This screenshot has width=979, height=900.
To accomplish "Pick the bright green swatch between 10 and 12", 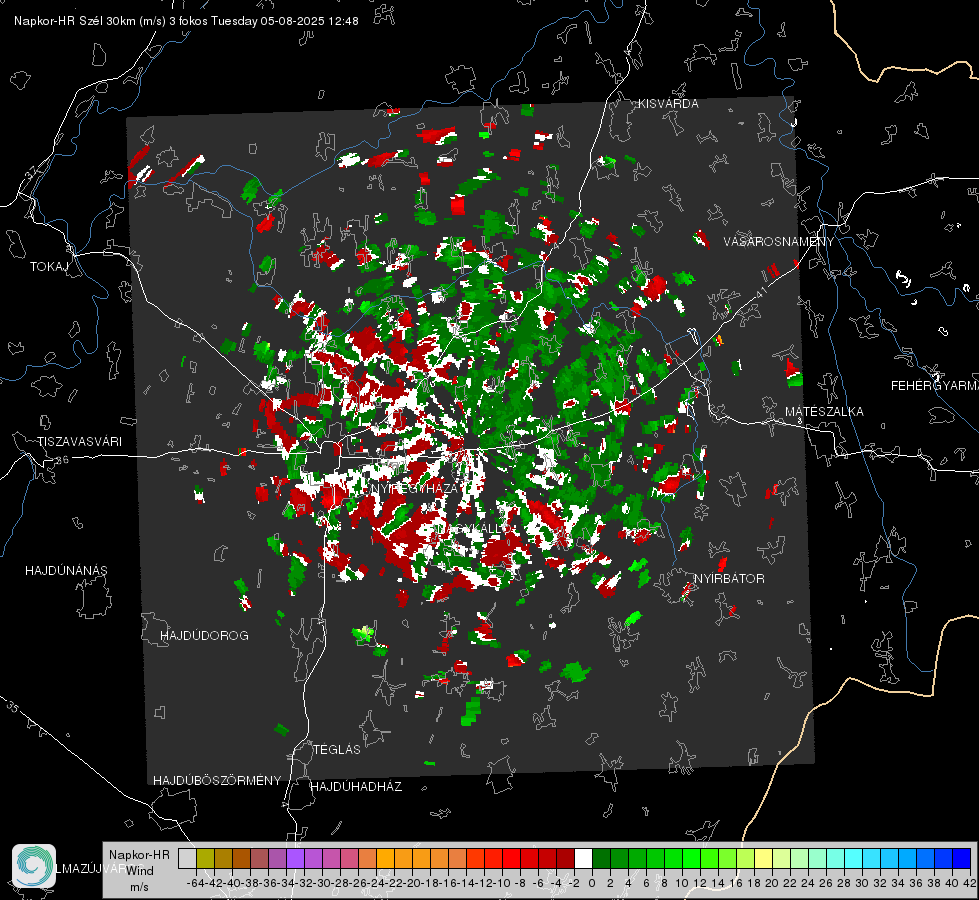I will [691, 858].
